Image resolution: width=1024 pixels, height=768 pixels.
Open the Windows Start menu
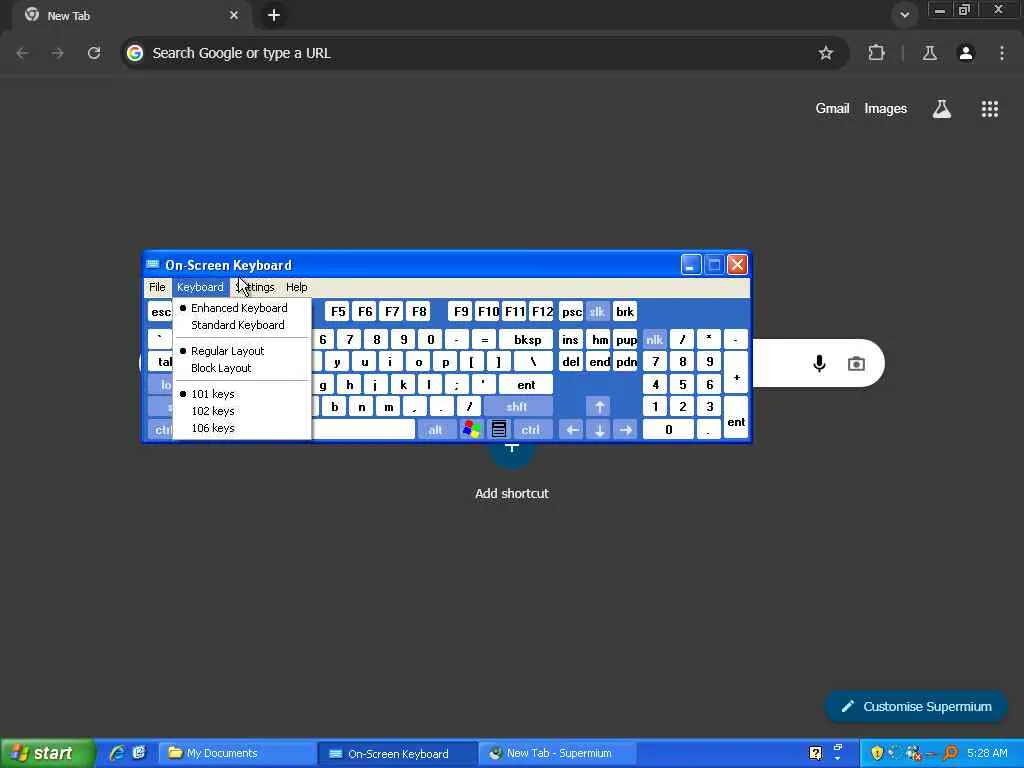tap(47, 754)
